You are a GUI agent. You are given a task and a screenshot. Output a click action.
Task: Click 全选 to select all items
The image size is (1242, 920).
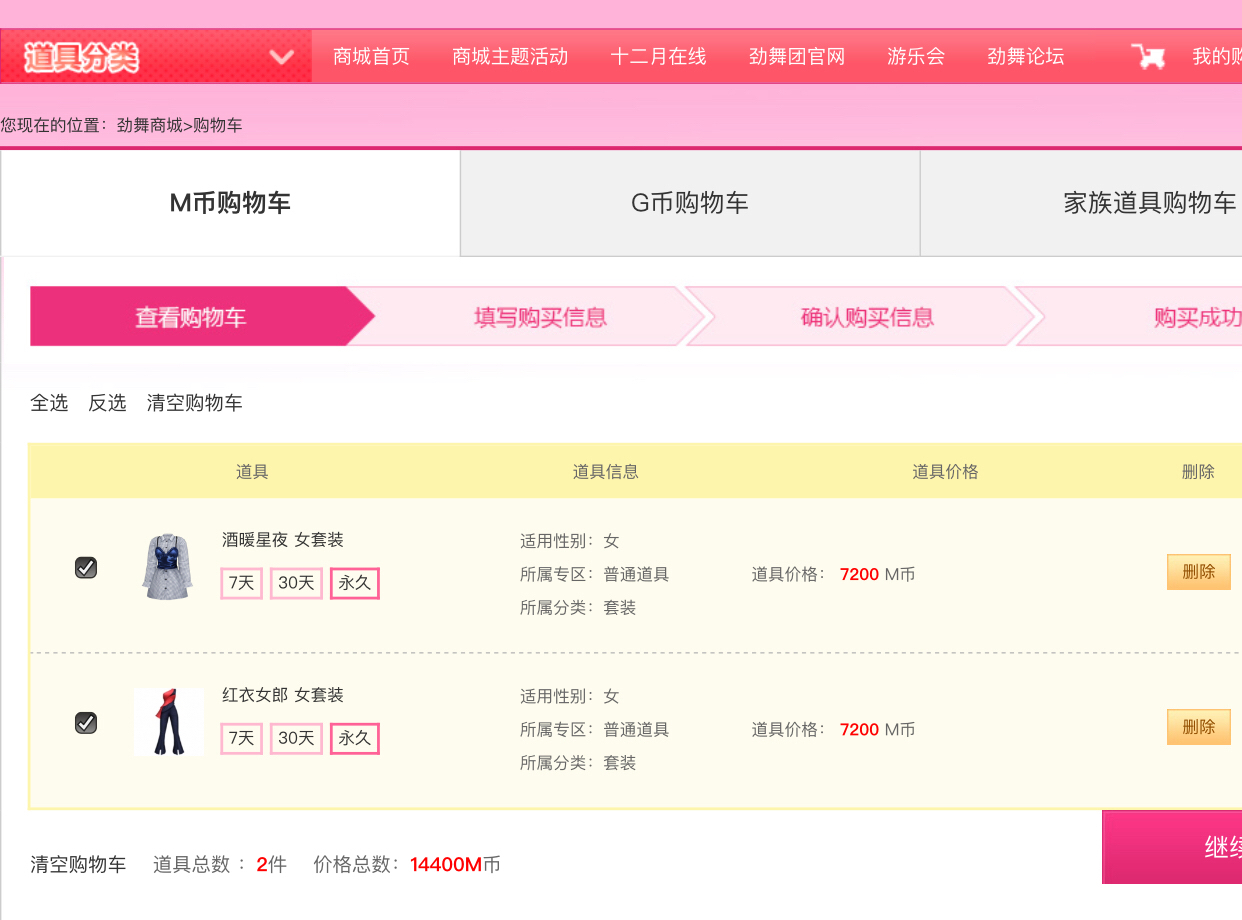tap(49, 403)
